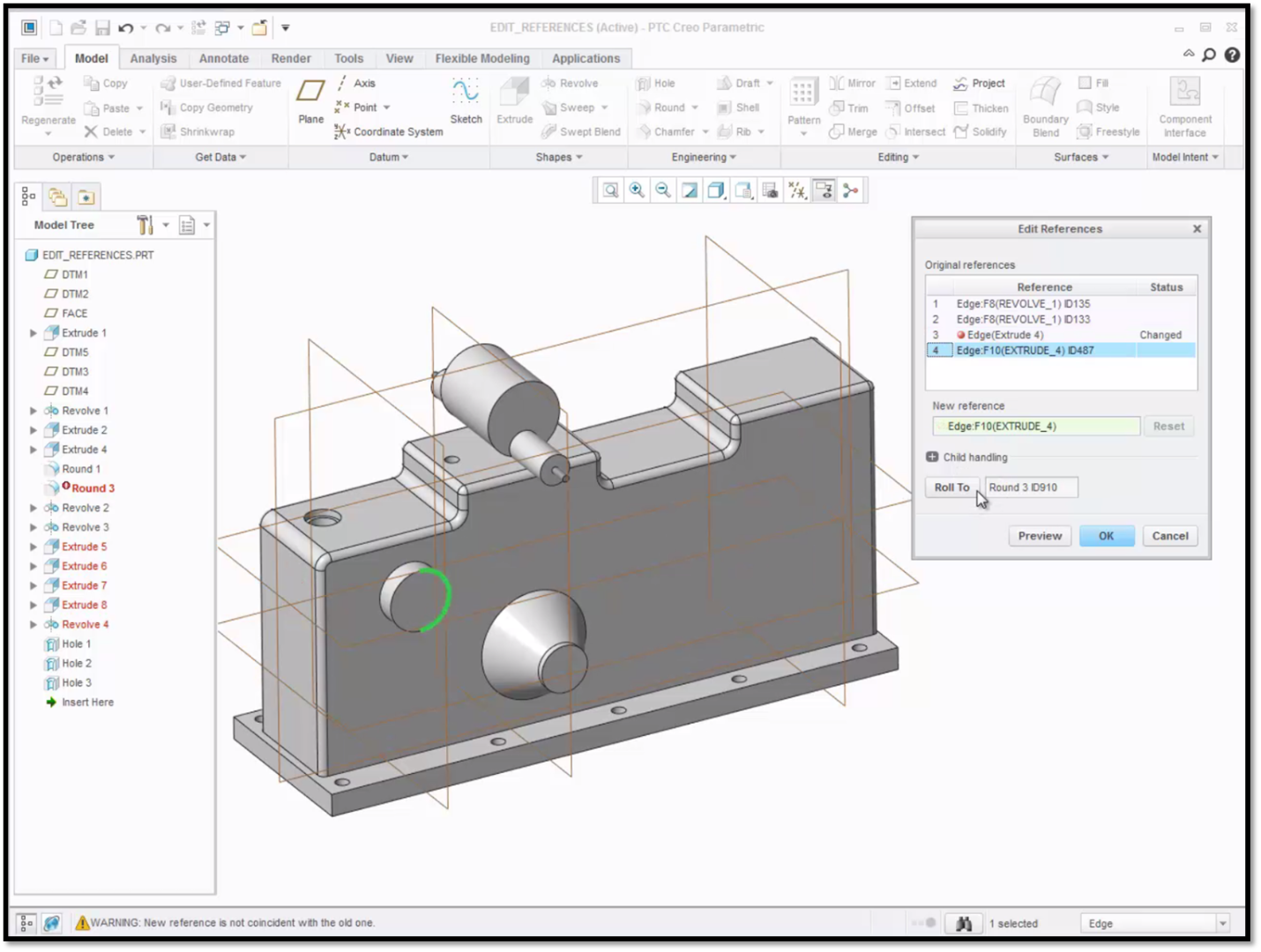Close the Edit References dialog
The width and height of the screenshot is (1261, 952).
coord(1197,228)
